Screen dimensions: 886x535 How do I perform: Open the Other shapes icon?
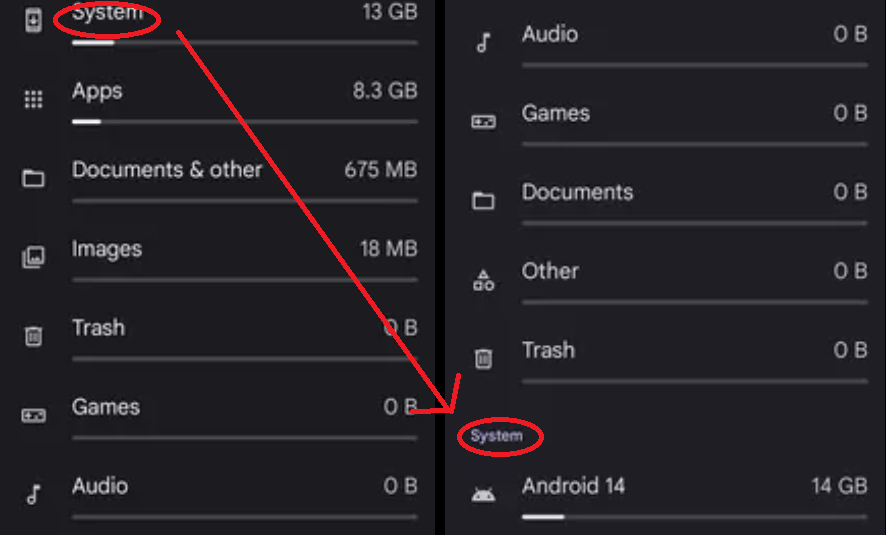pyautogui.click(x=483, y=280)
